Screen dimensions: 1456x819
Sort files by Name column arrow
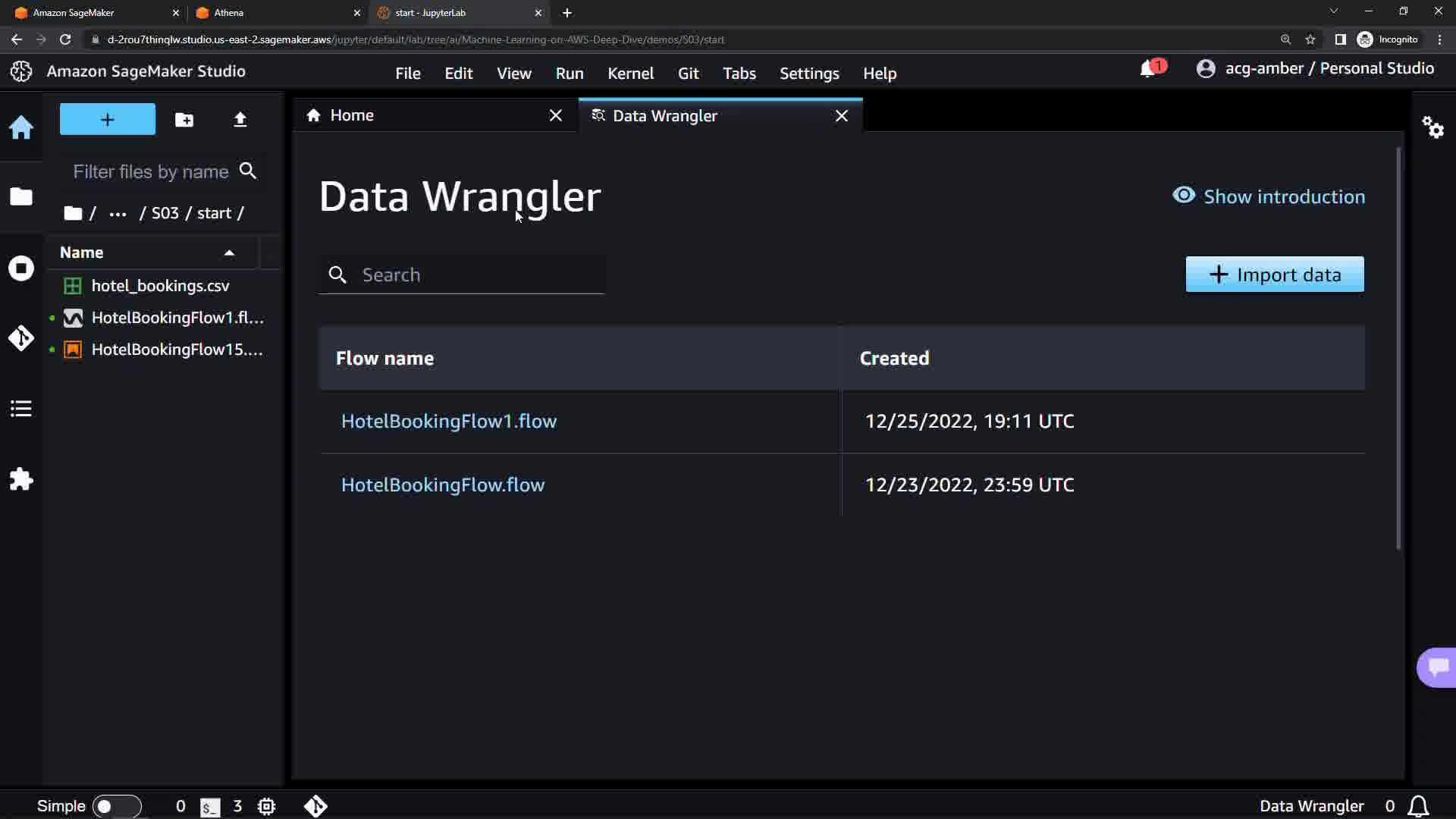point(229,253)
